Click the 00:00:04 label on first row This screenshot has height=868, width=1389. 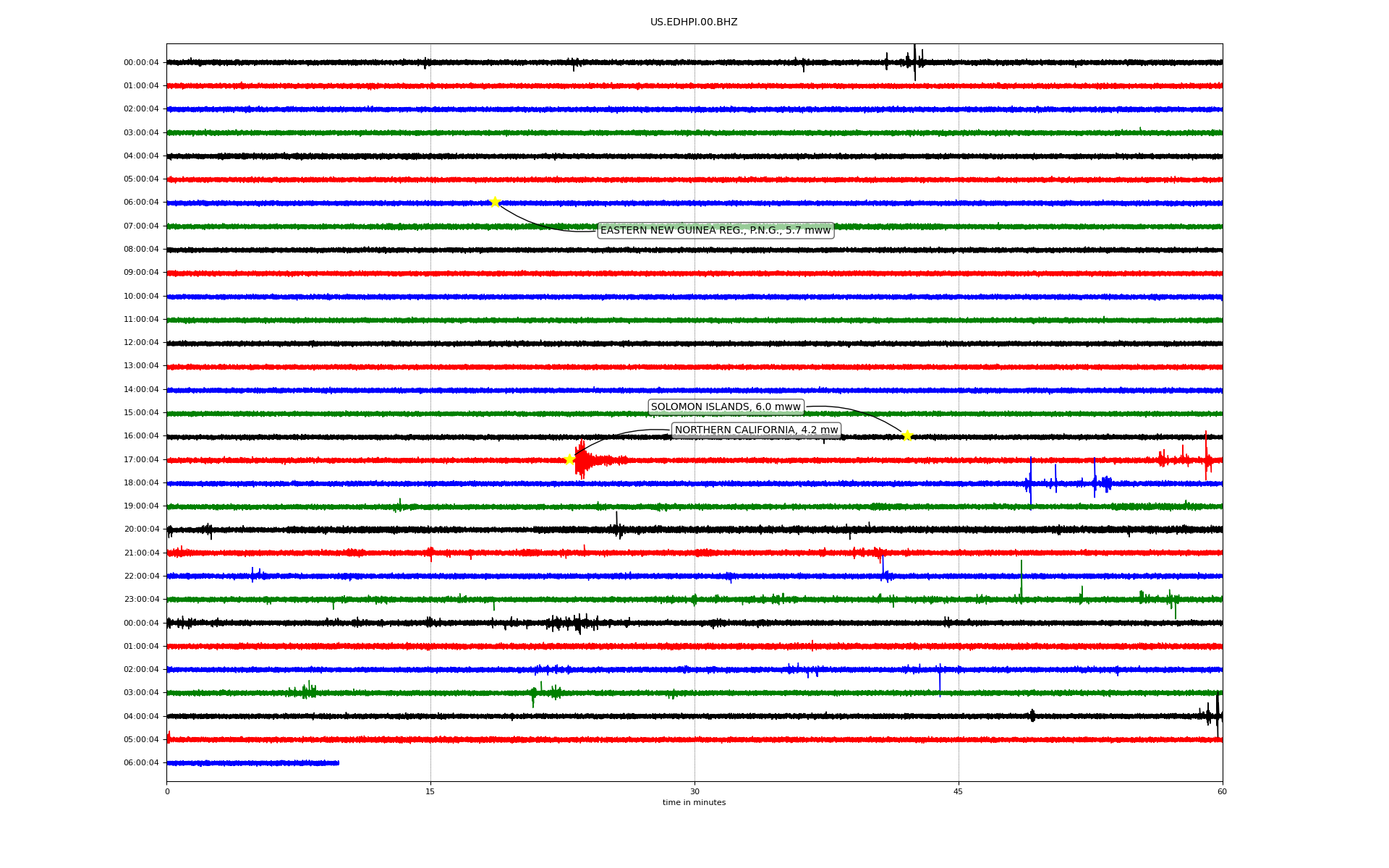141,62
